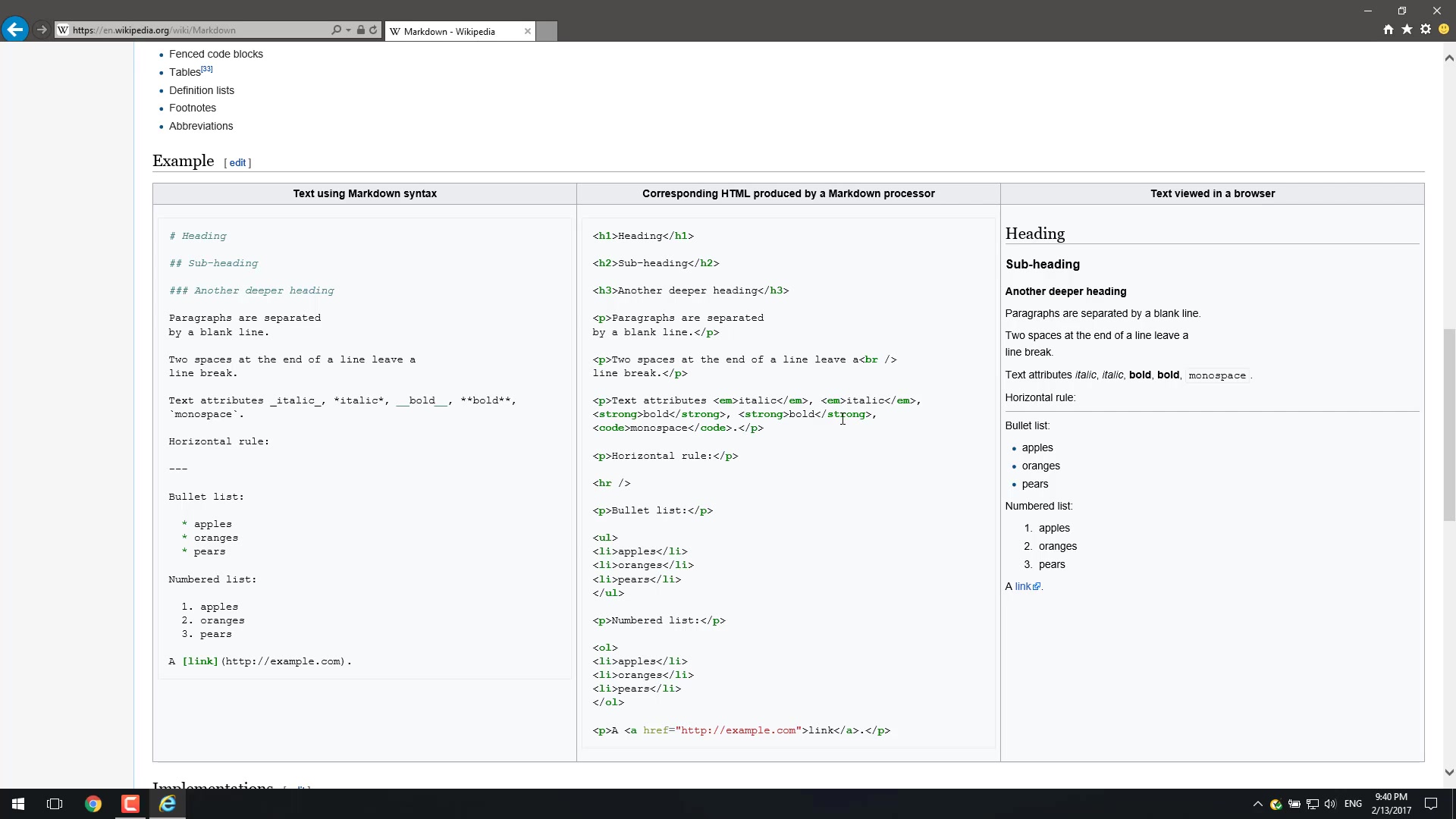1456x819 pixels.
Task: Open Task View on the taskbar
Action: pyautogui.click(x=55, y=804)
